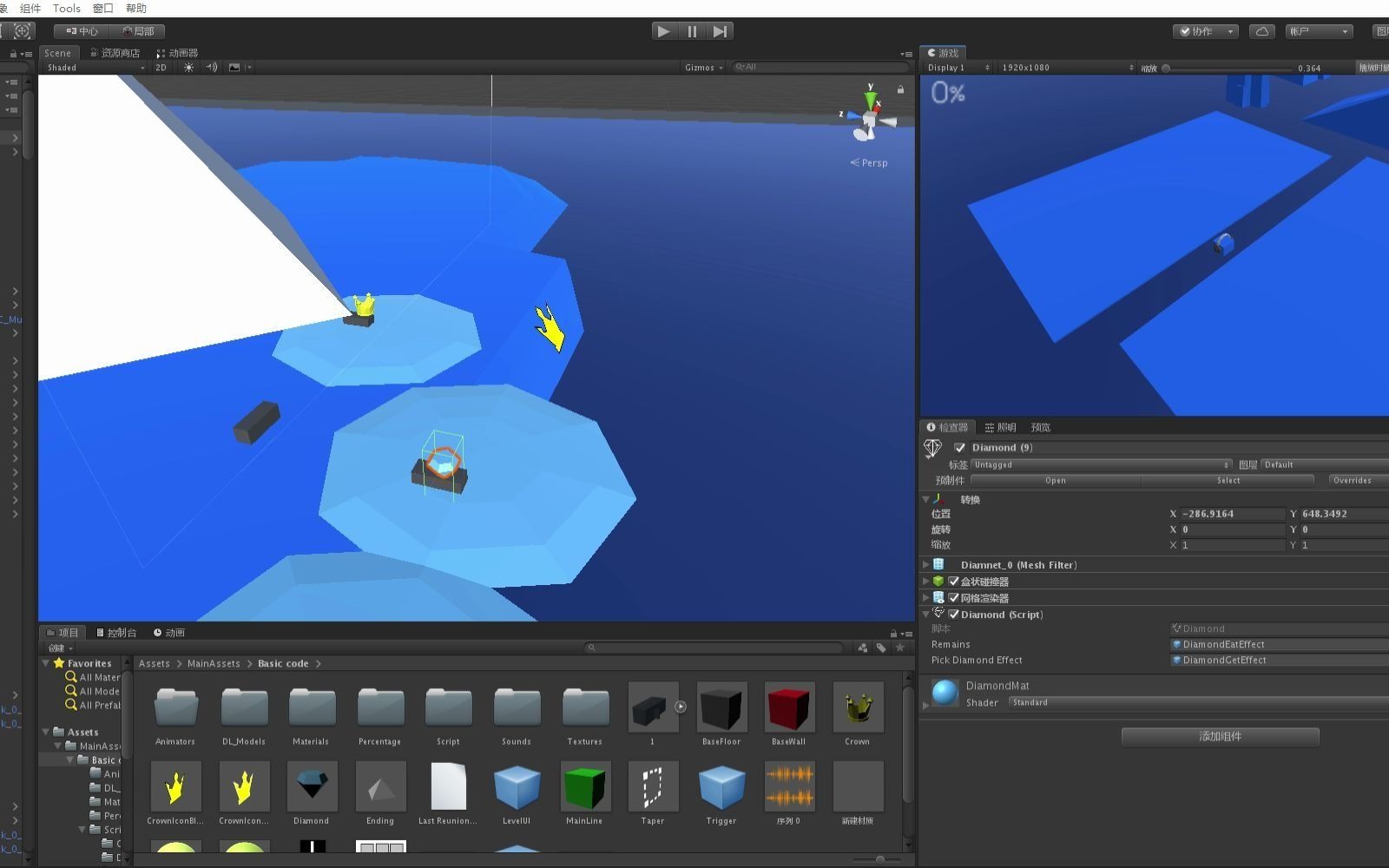Click the Persp view gizmo

868,162
